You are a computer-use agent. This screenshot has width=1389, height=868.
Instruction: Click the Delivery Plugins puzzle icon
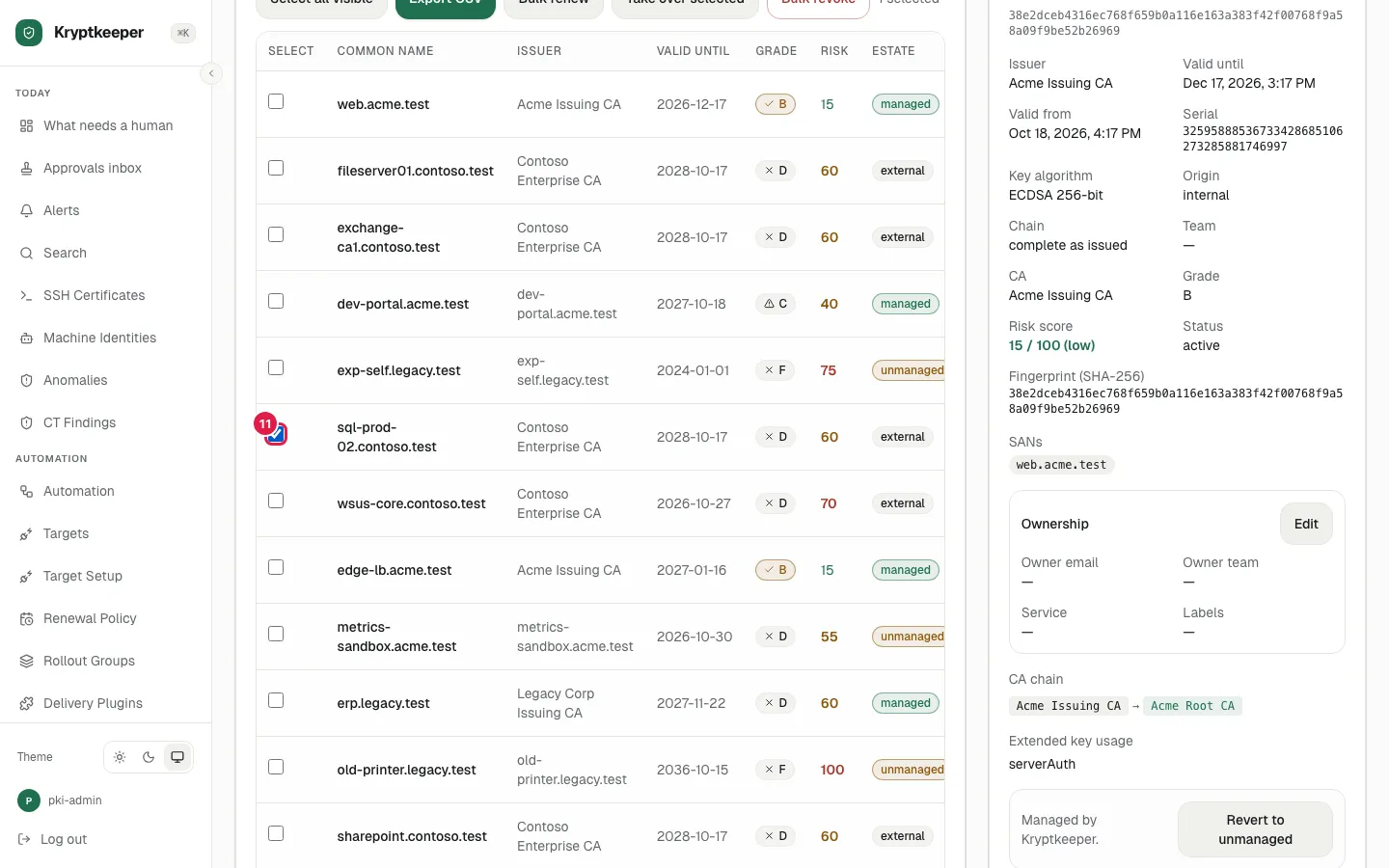click(x=27, y=703)
